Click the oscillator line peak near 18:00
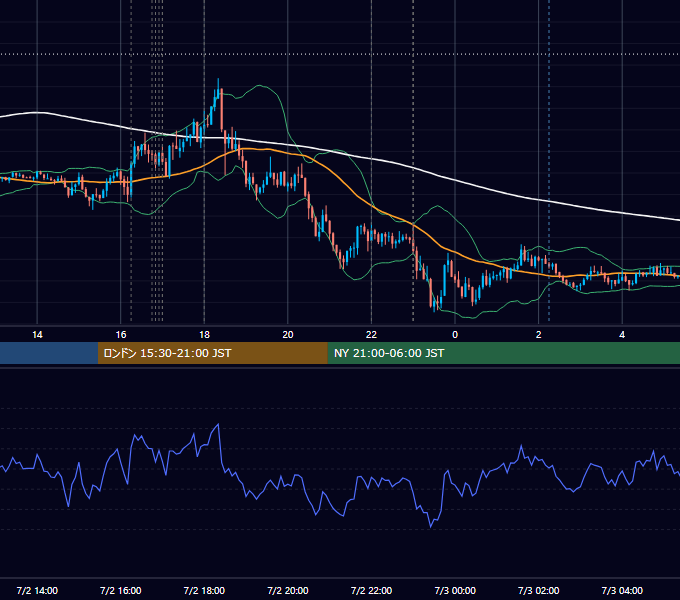Image resolution: width=680 pixels, height=600 pixels. pyautogui.click(x=218, y=424)
